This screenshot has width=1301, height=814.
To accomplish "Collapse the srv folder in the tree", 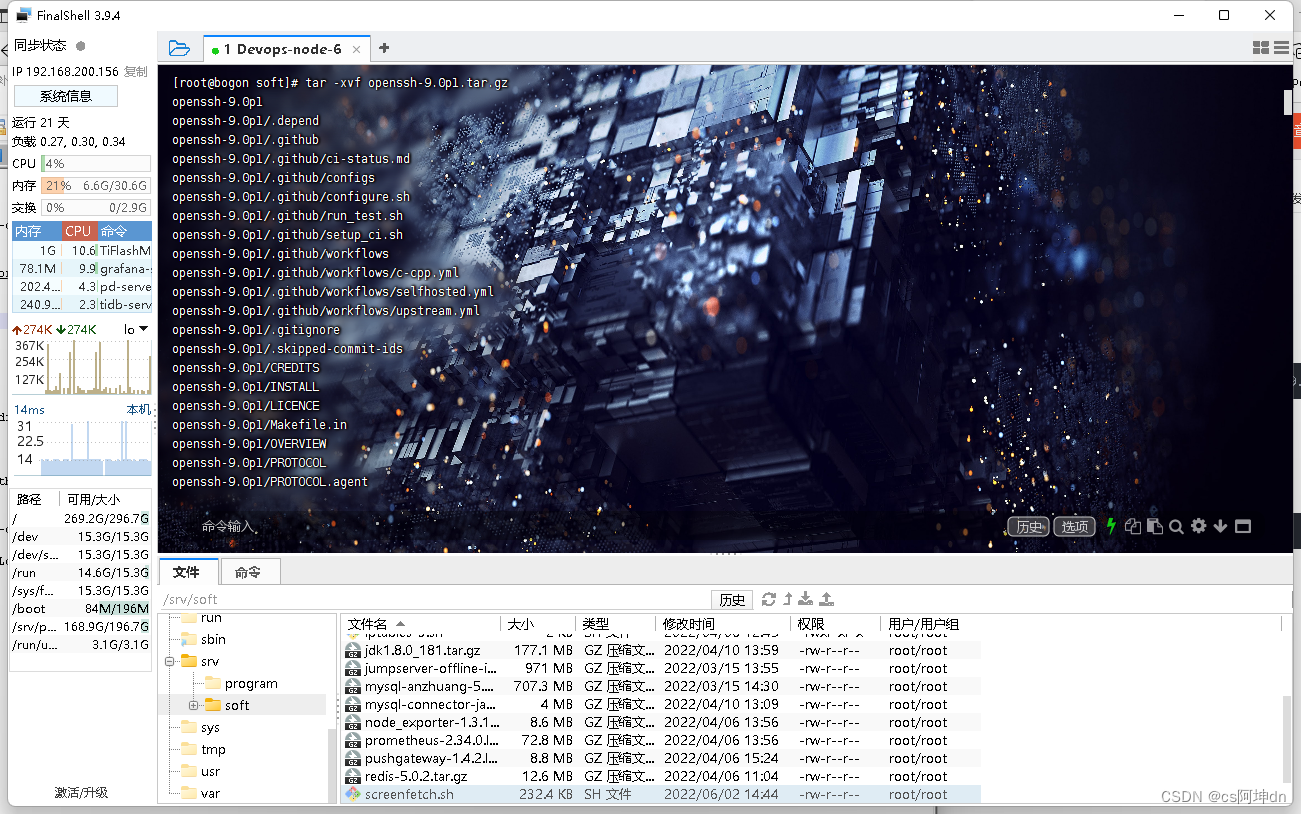I will [167, 660].
